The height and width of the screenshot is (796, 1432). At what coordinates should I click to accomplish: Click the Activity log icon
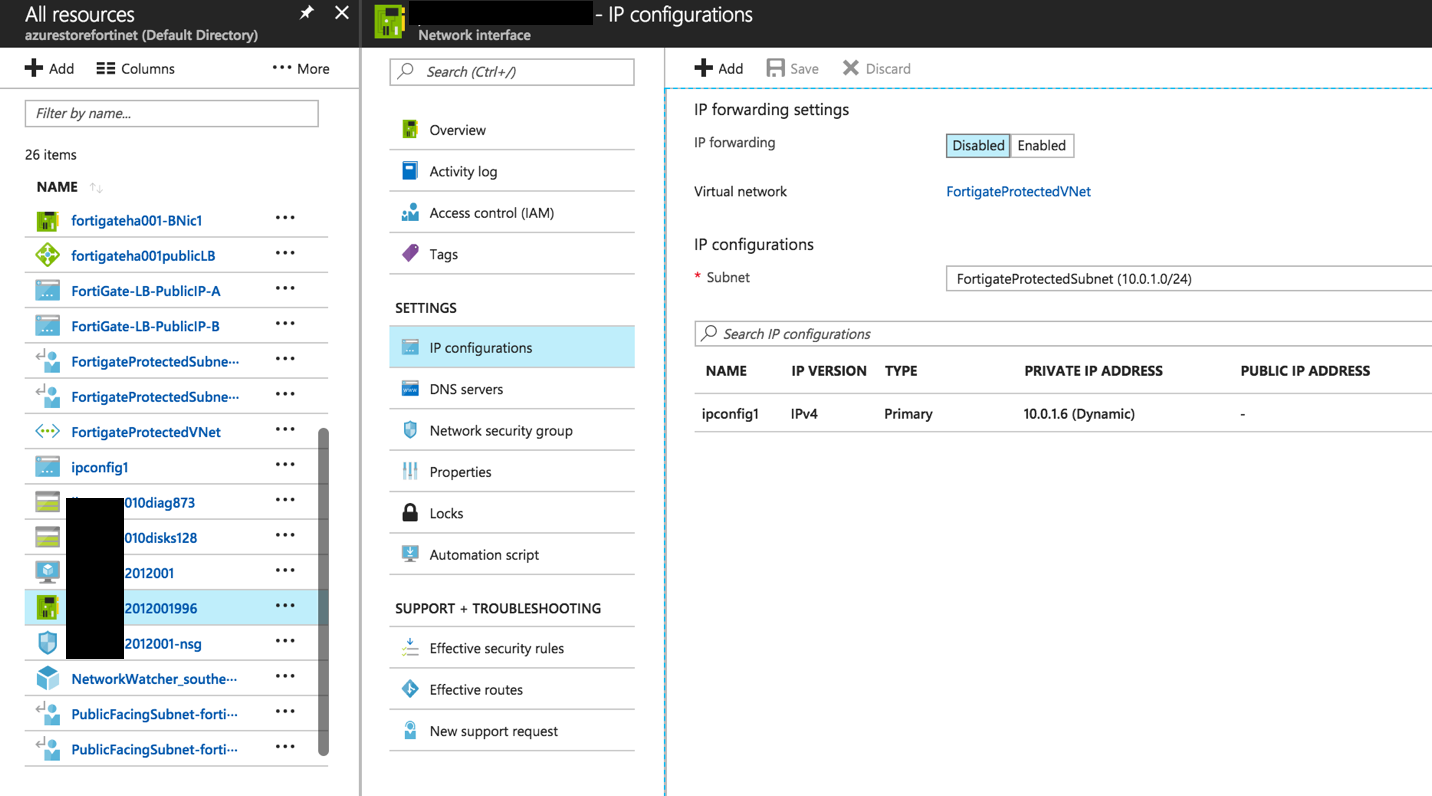(410, 170)
